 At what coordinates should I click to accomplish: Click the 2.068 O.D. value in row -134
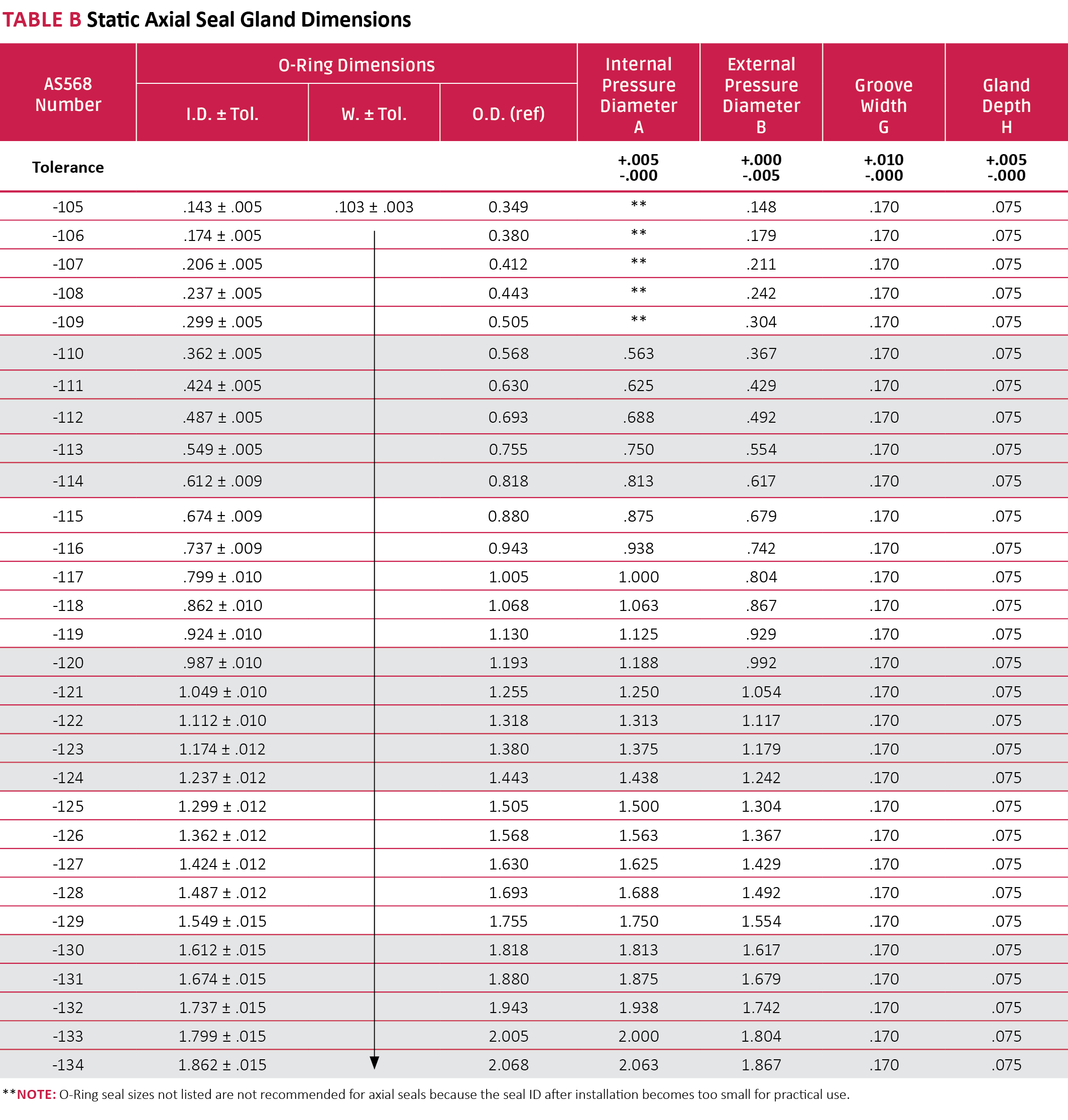[508, 1065]
